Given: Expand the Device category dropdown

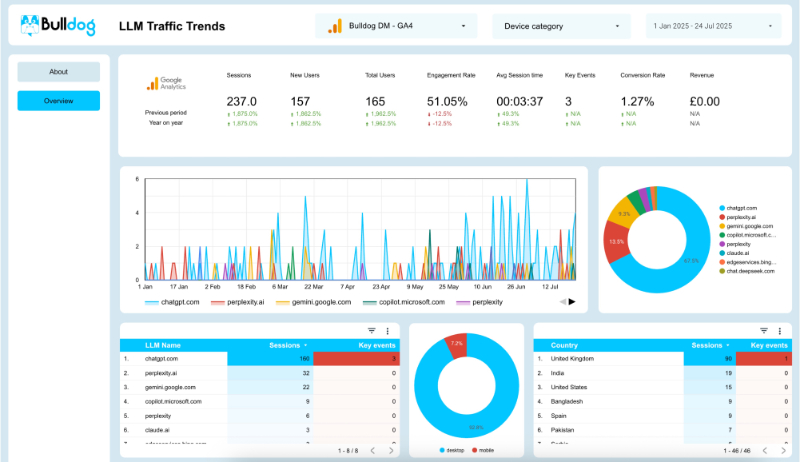Looking at the screenshot, I should click(x=561, y=26).
